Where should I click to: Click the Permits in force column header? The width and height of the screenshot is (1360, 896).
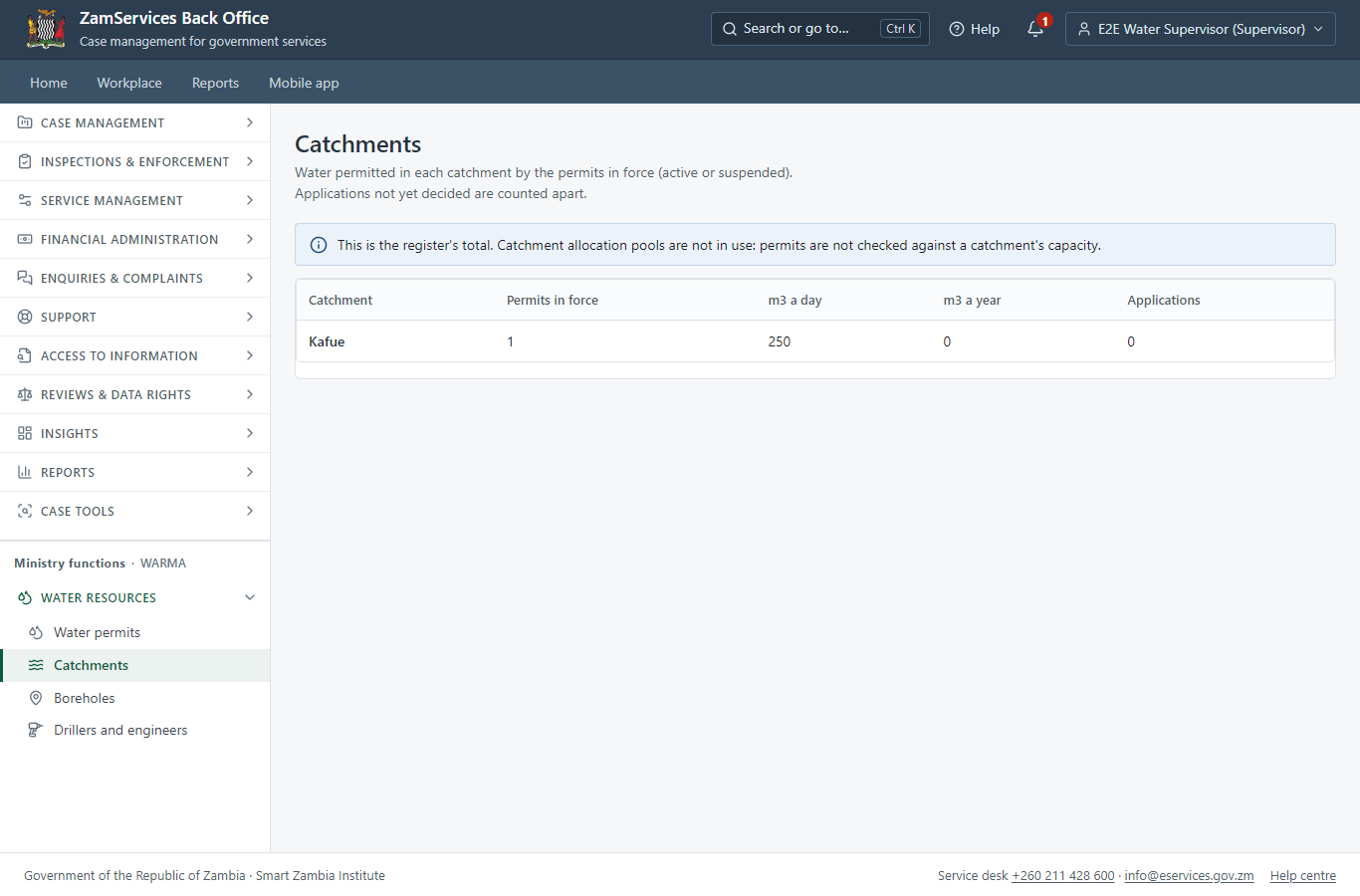553,300
